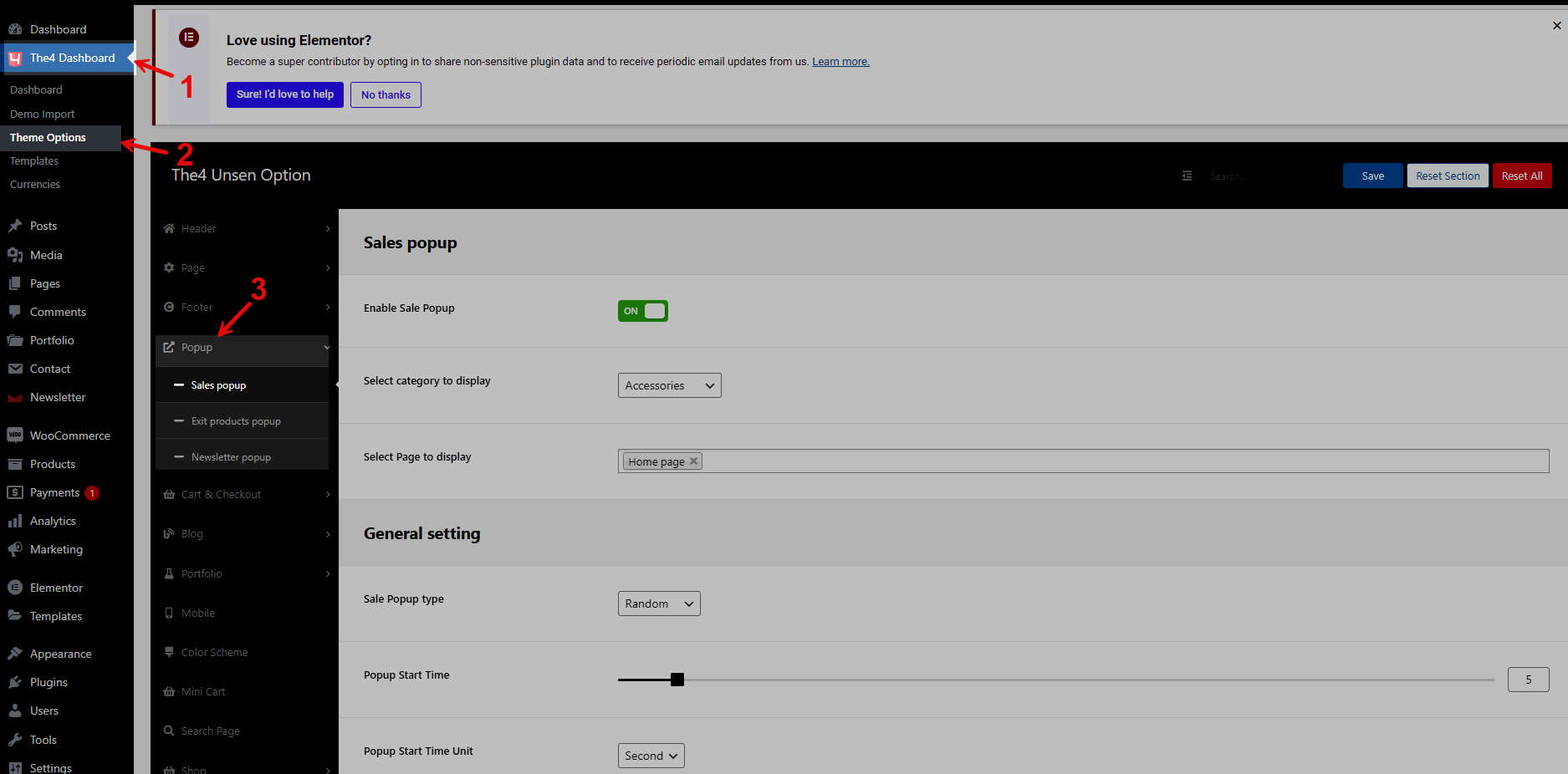Open the Templates submenu under The4 Dashboard
Image resolution: width=1568 pixels, height=774 pixels.
pyautogui.click(x=34, y=160)
